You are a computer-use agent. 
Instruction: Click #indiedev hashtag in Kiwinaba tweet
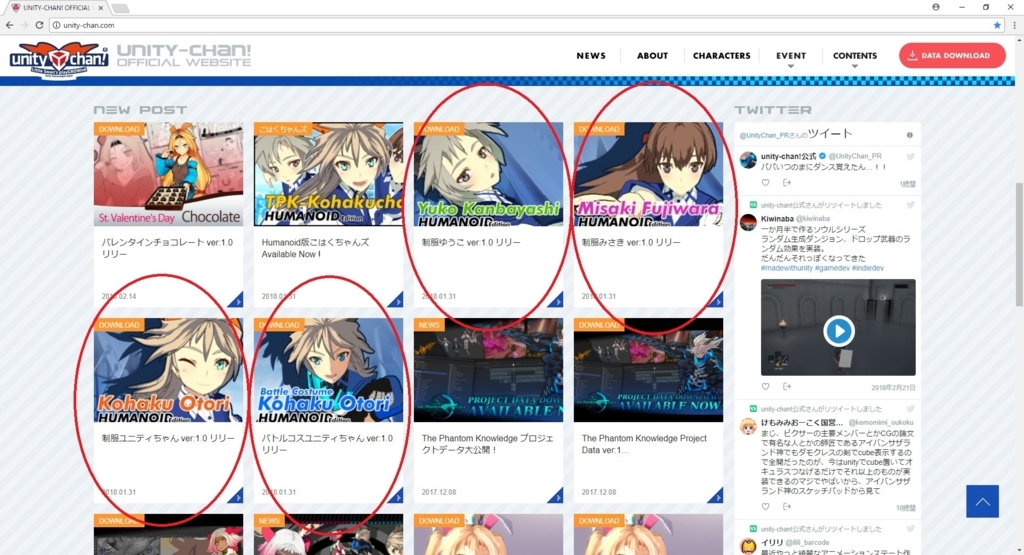pyautogui.click(x=868, y=268)
